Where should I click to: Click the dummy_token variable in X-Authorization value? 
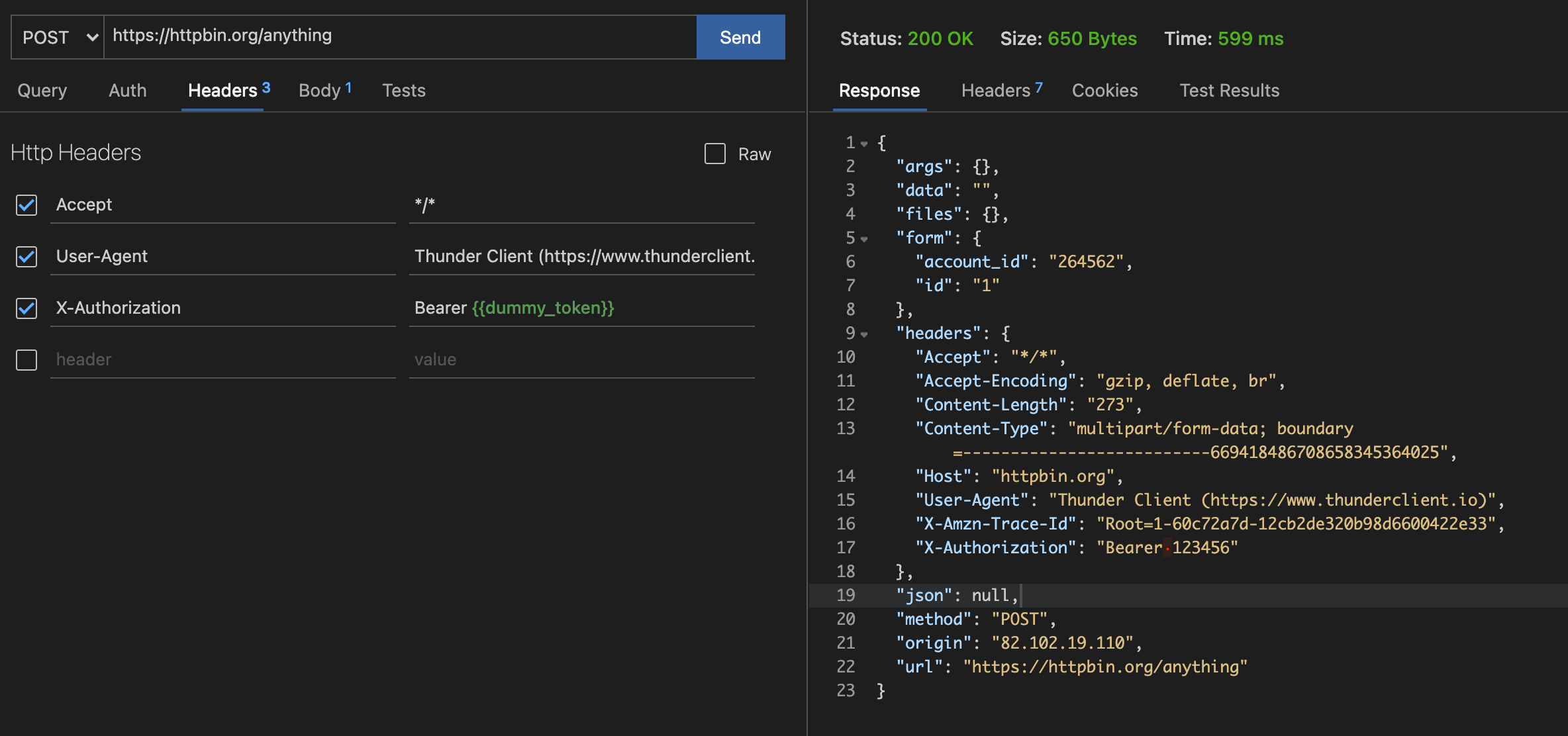(544, 308)
